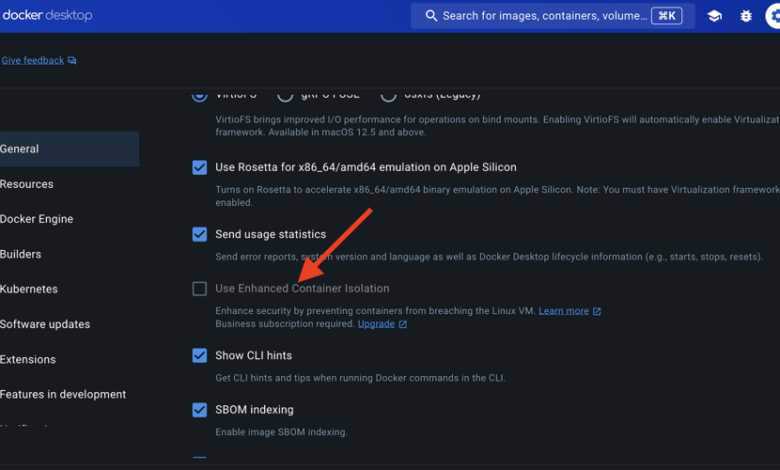
Task: Click 'Turns on Rosetta to accelerate' description
Action: (497, 196)
